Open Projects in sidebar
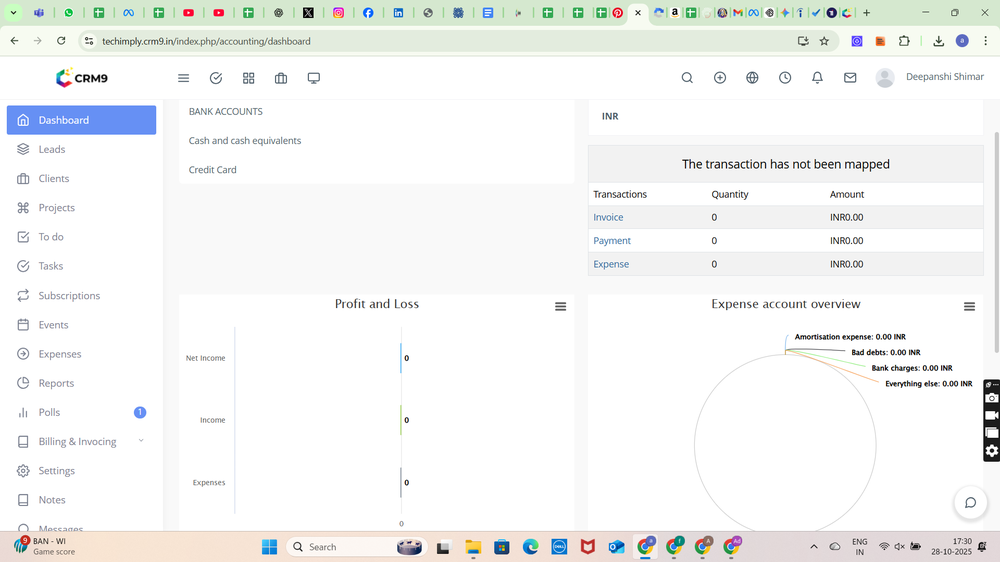Image resolution: width=1000 pixels, height=562 pixels. click(x=82, y=207)
